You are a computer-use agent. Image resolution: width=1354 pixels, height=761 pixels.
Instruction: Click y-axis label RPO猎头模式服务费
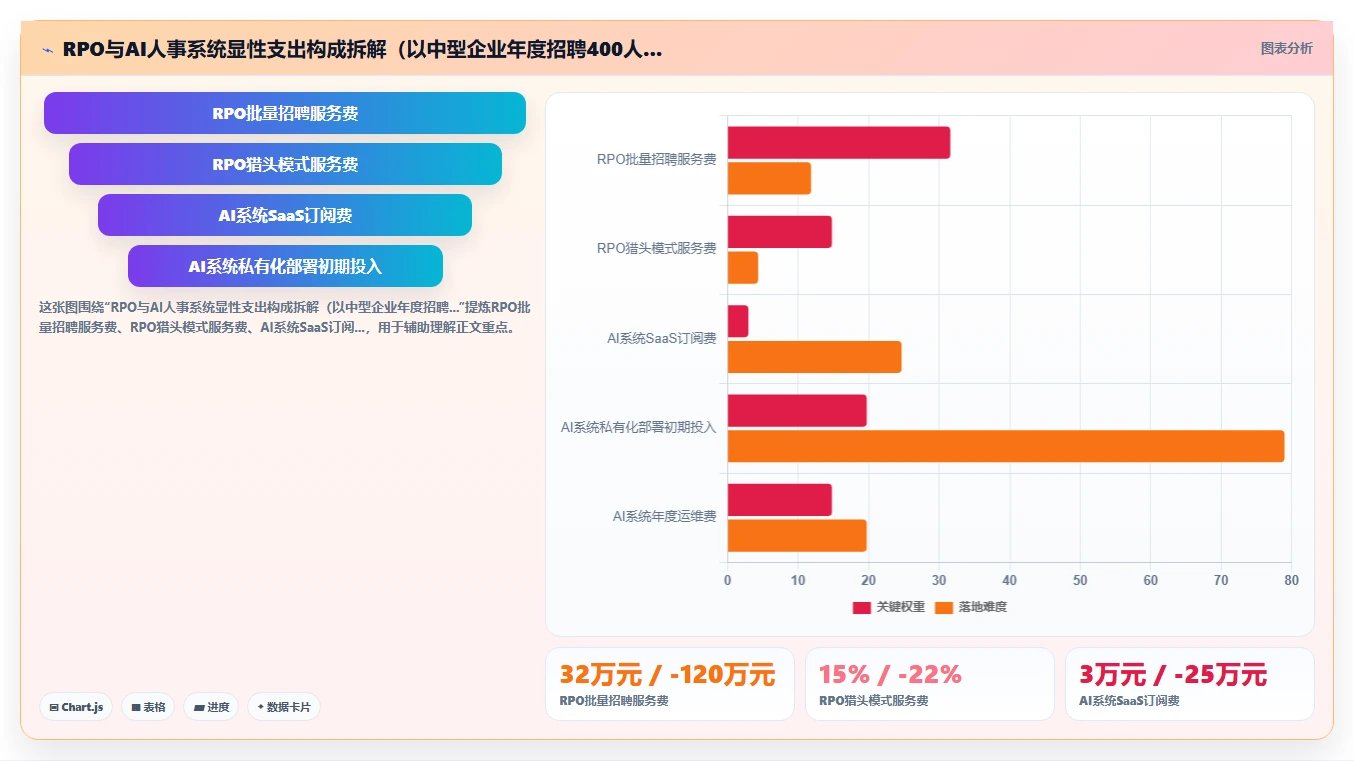pyautogui.click(x=656, y=248)
